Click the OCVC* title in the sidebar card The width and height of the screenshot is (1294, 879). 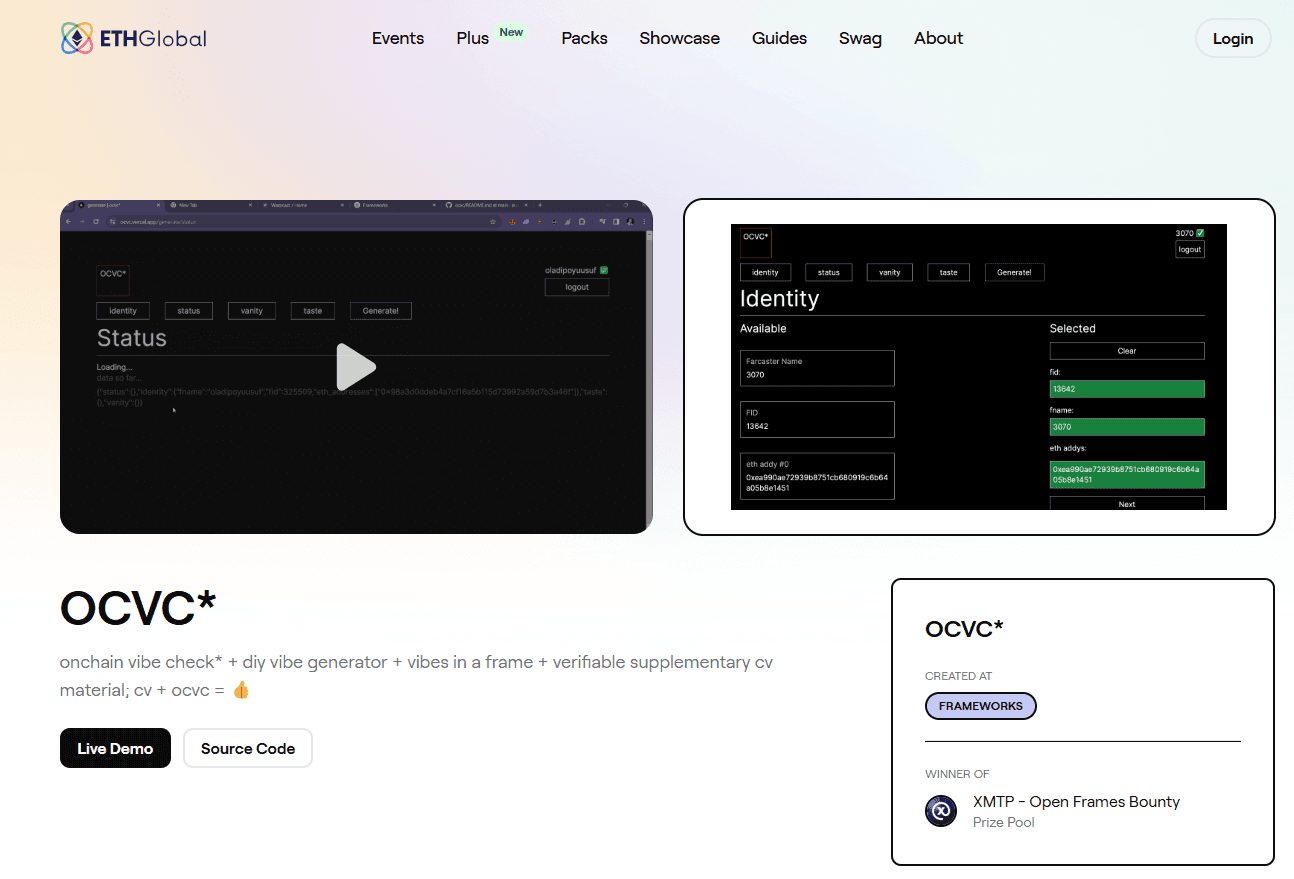(x=964, y=629)
